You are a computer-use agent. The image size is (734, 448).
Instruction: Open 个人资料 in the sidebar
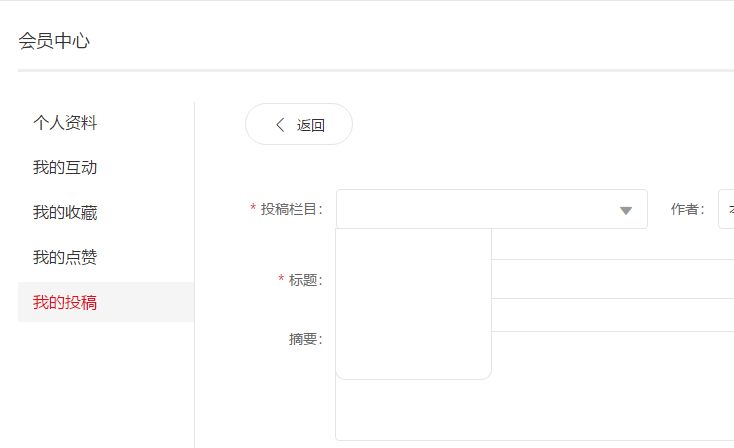coord(65,123)
